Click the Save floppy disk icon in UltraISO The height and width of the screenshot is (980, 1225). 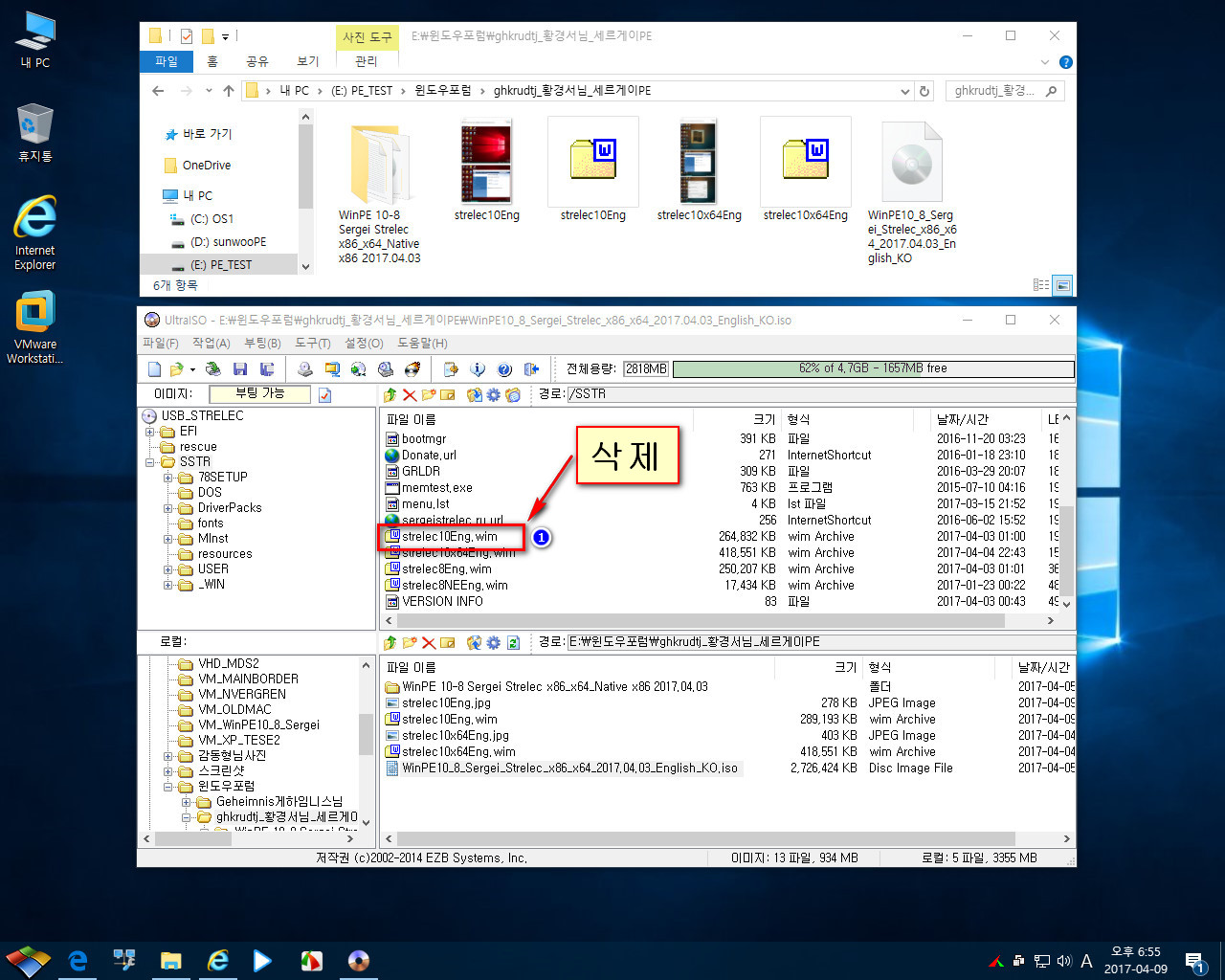[x=240, y=368]
